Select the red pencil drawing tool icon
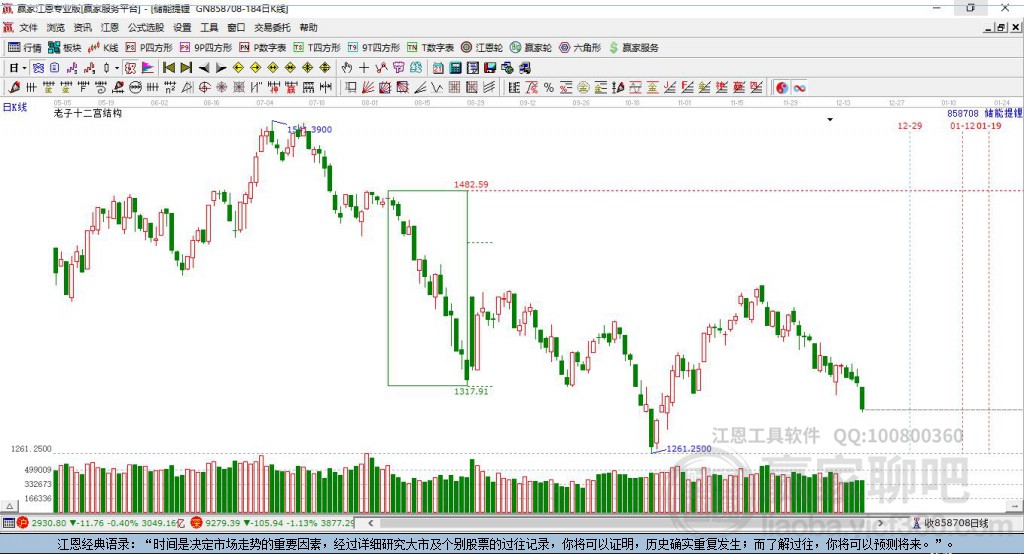Screen dimensions: 1024x554 pos(14,88)
